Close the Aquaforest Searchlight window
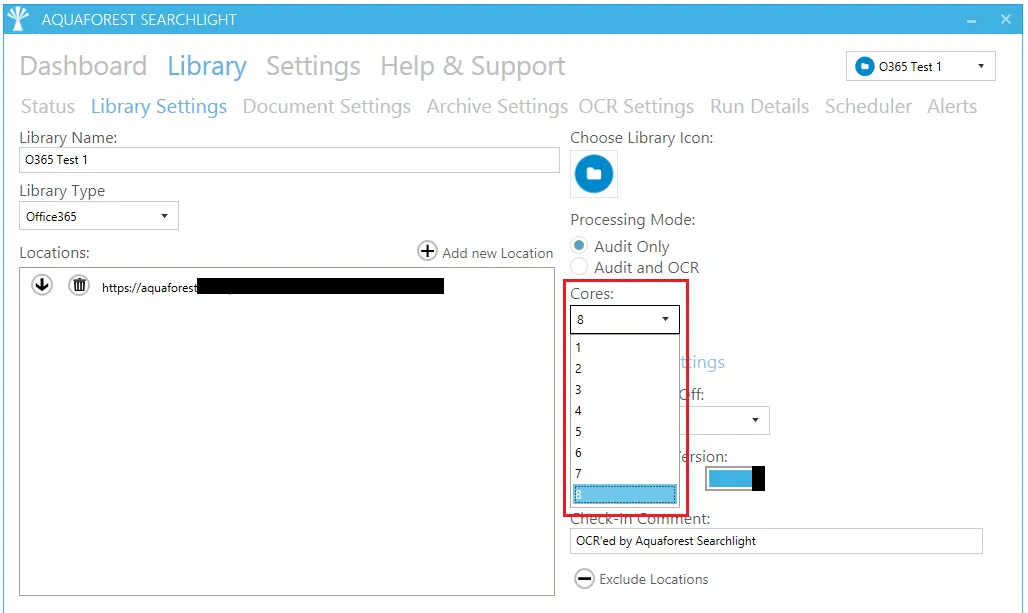Viewport: 1028px width, 613px height. [1006, 19]
